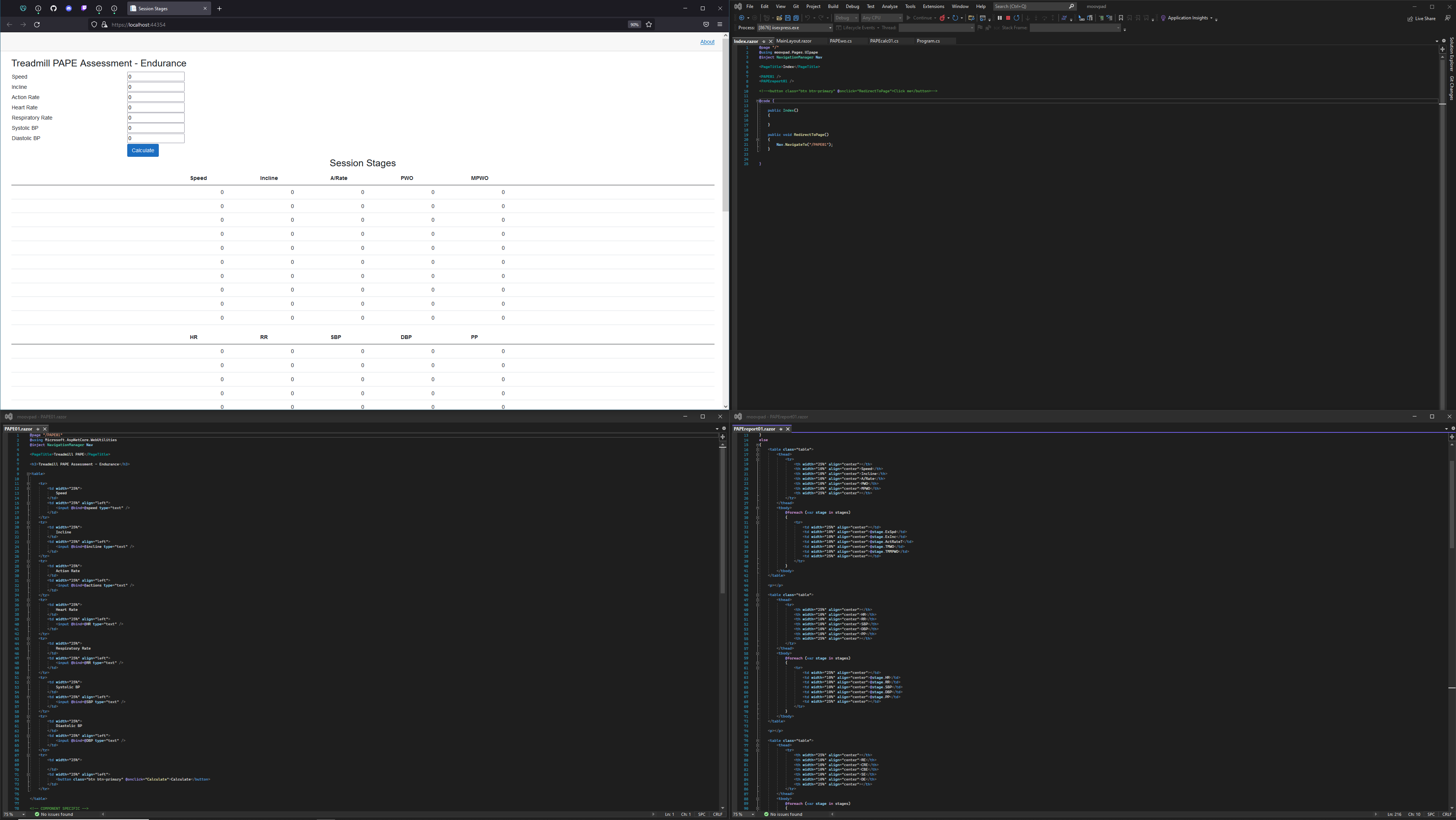Click the Calculate button on web page

pyautogui.click(x=143, y=150)
